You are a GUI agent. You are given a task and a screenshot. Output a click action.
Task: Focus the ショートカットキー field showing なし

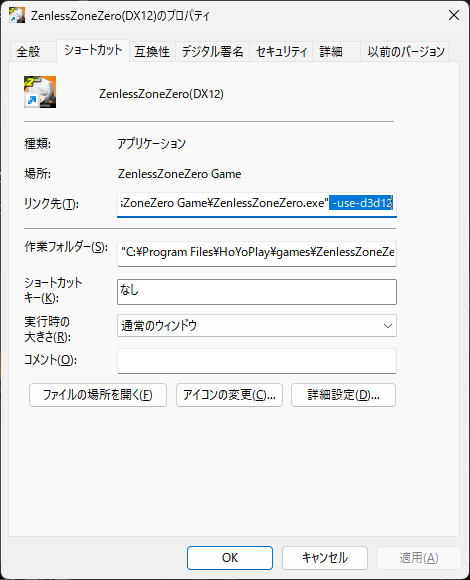(x=257, y=292)
